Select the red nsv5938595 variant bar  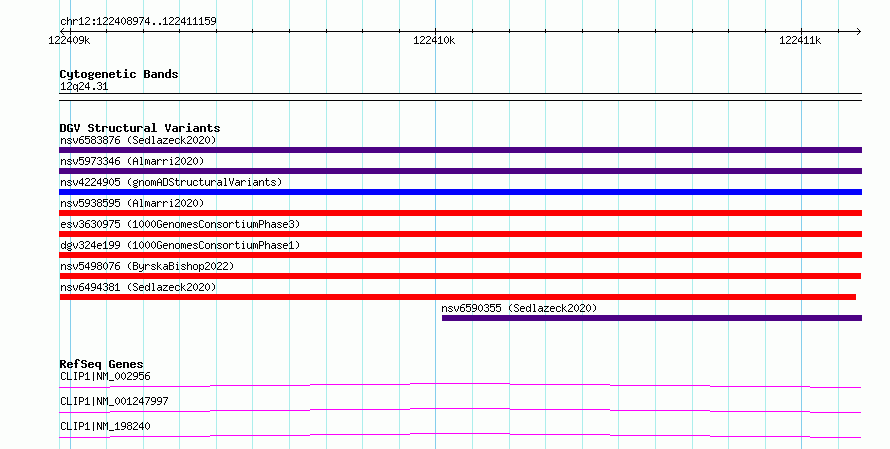point(460,213)
